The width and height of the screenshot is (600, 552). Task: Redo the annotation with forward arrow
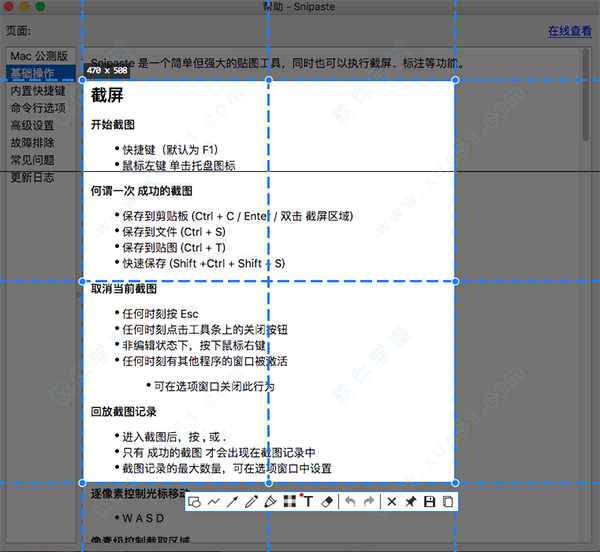(369, 501)
